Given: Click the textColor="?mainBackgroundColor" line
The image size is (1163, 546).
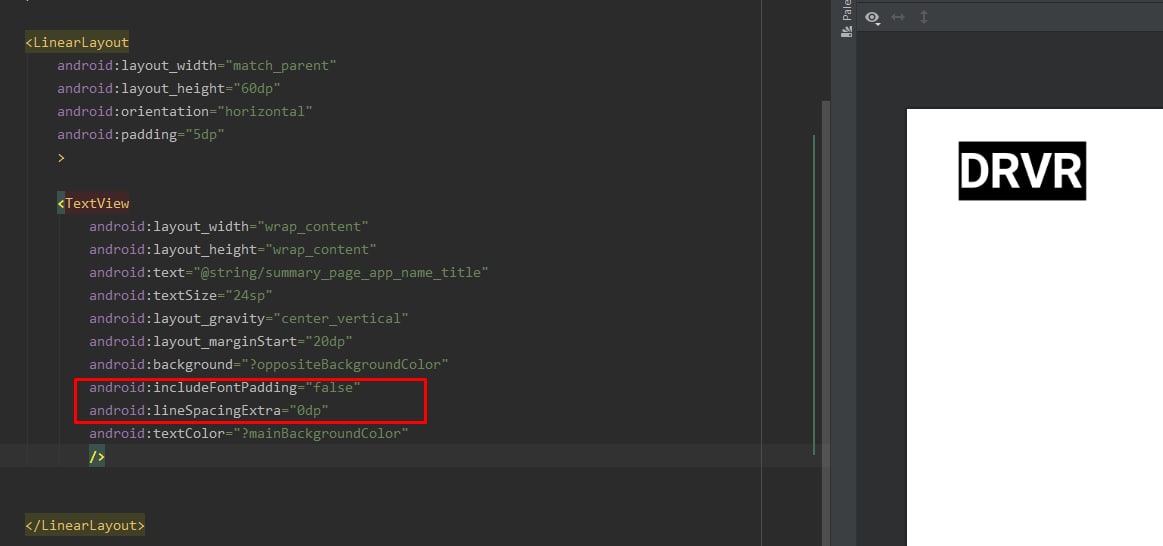Looking at the screenshot, I should pos(249,433).
